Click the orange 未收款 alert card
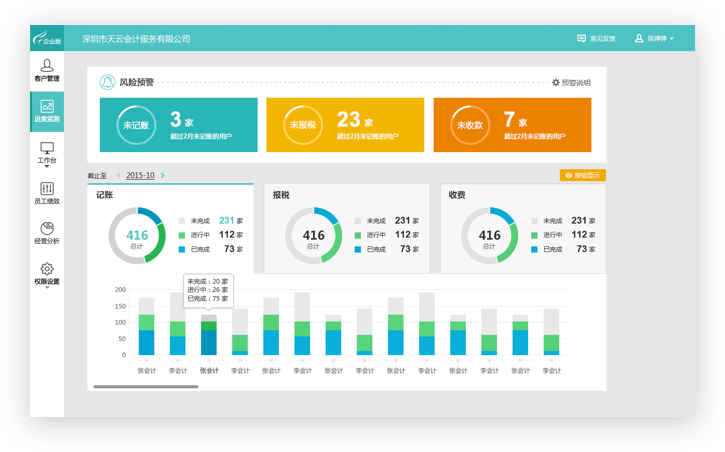 [511, 125]
